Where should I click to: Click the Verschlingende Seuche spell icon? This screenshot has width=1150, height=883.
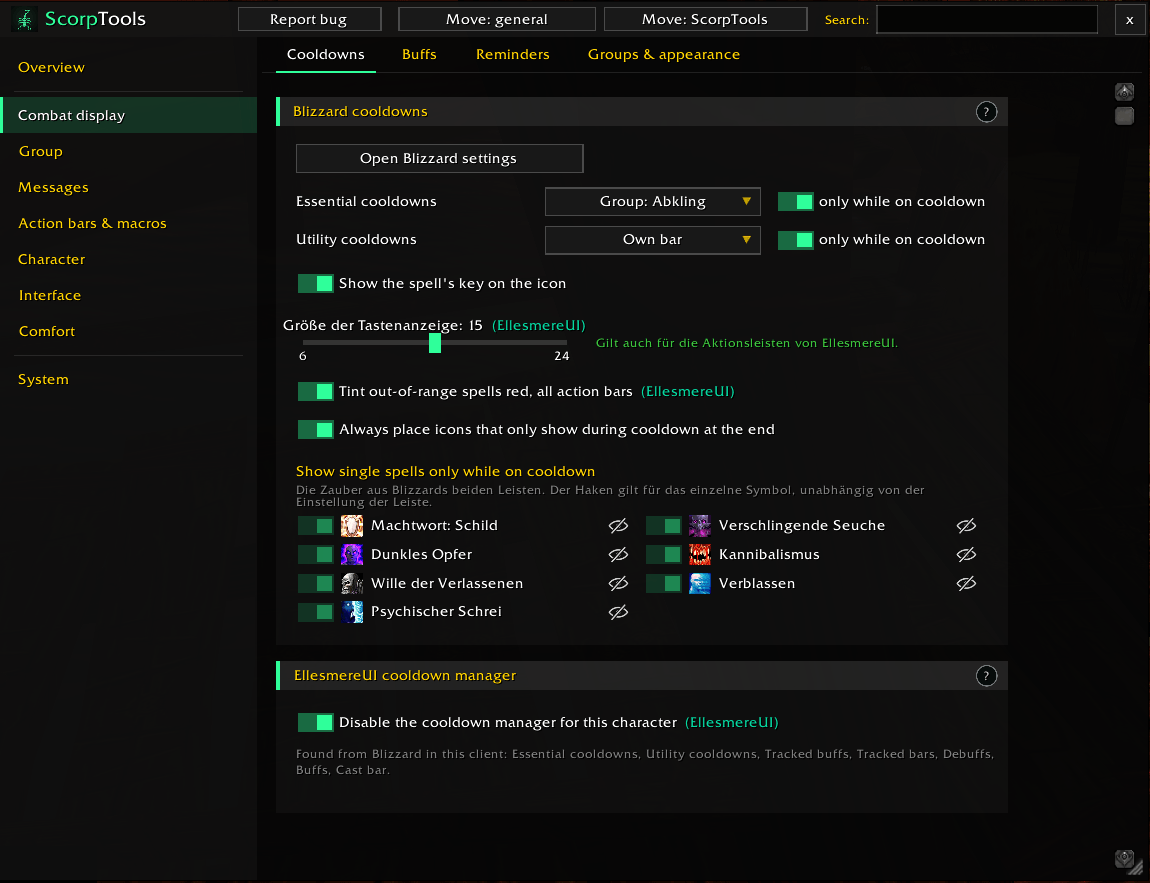point(700,526)
